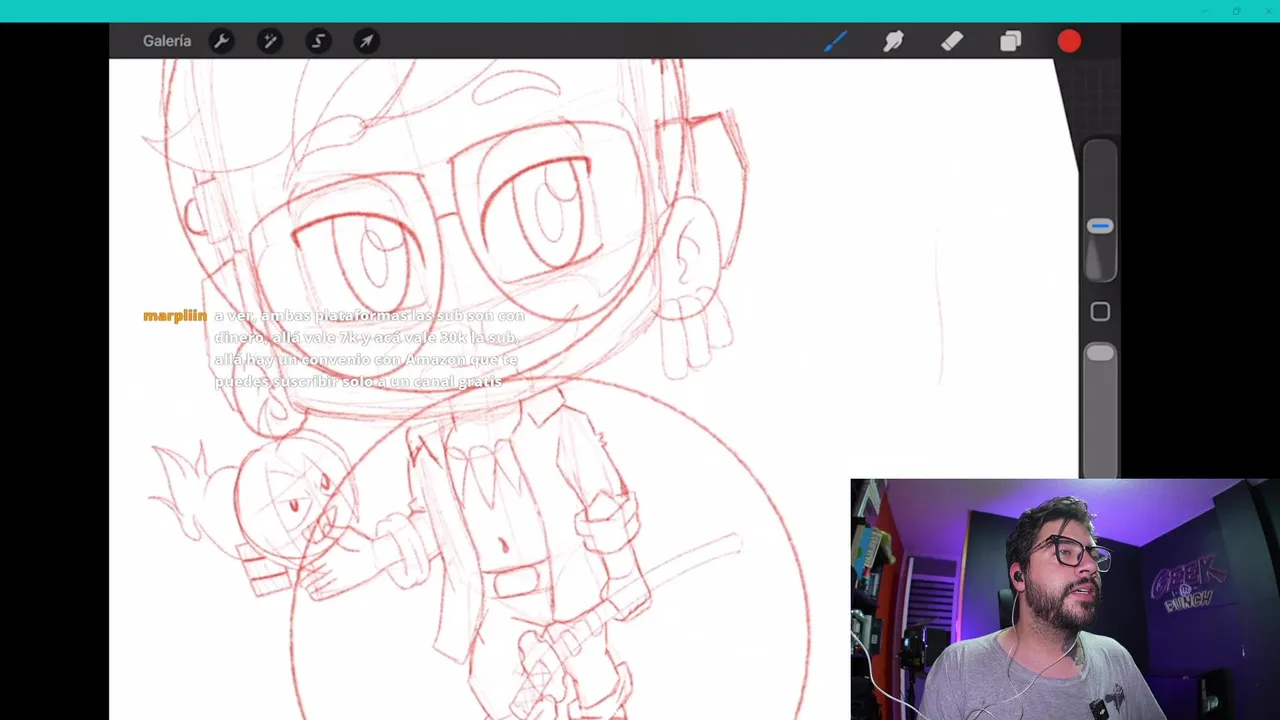Click the marpliin chat username
The width and height of the screenshot is (1280, 720).
coord(175,316)
